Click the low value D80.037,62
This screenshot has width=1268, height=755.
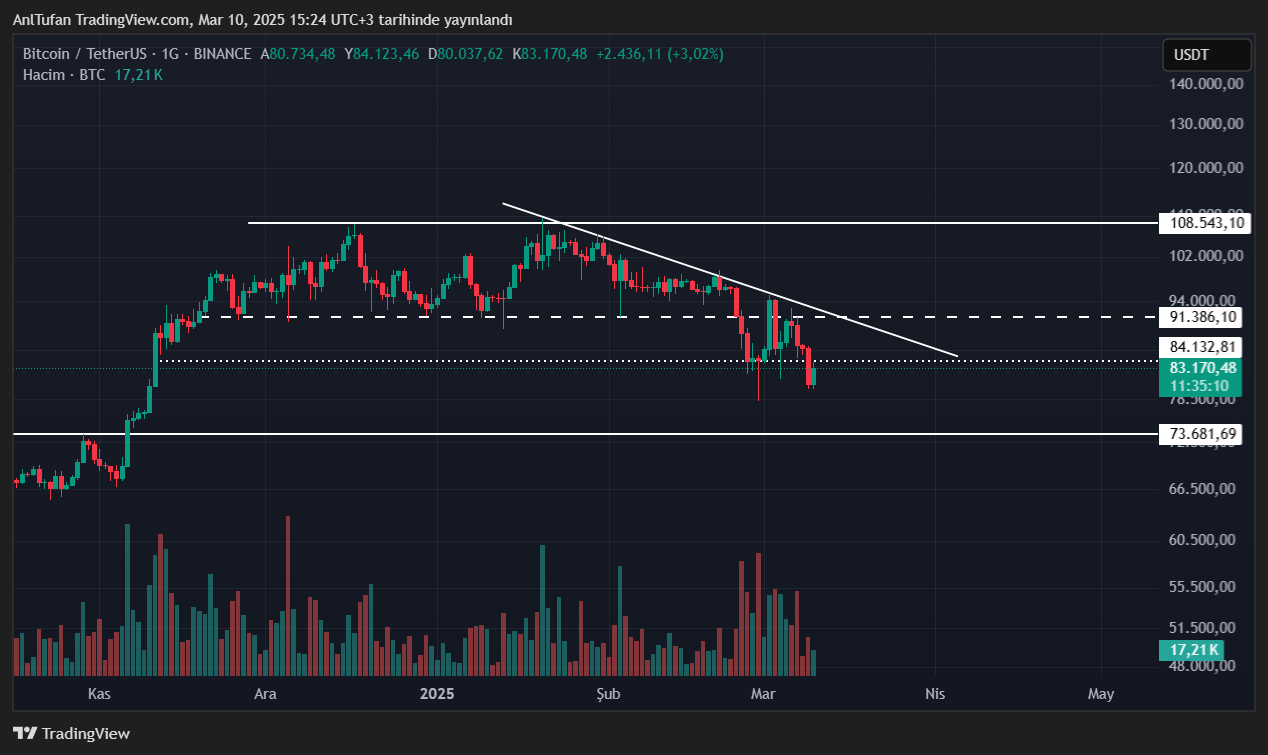click(465, 54)
